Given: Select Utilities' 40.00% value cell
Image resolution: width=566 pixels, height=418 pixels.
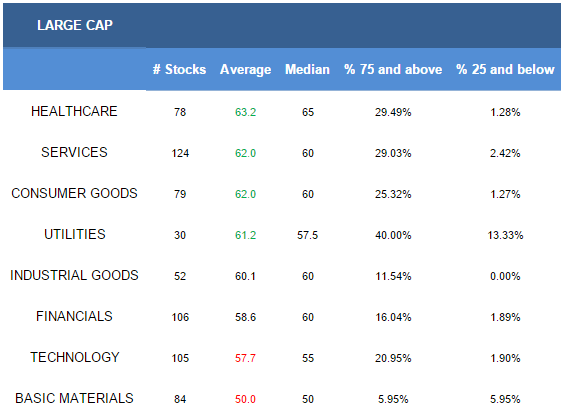Looking at the screenshot, I should (x=393, y=235).
